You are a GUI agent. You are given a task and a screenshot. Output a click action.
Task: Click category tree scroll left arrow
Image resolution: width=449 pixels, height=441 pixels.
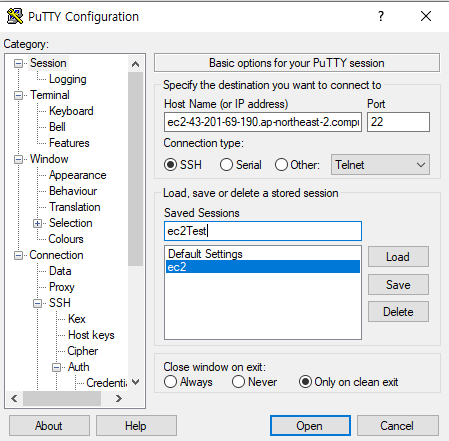[x=14, y=398]
